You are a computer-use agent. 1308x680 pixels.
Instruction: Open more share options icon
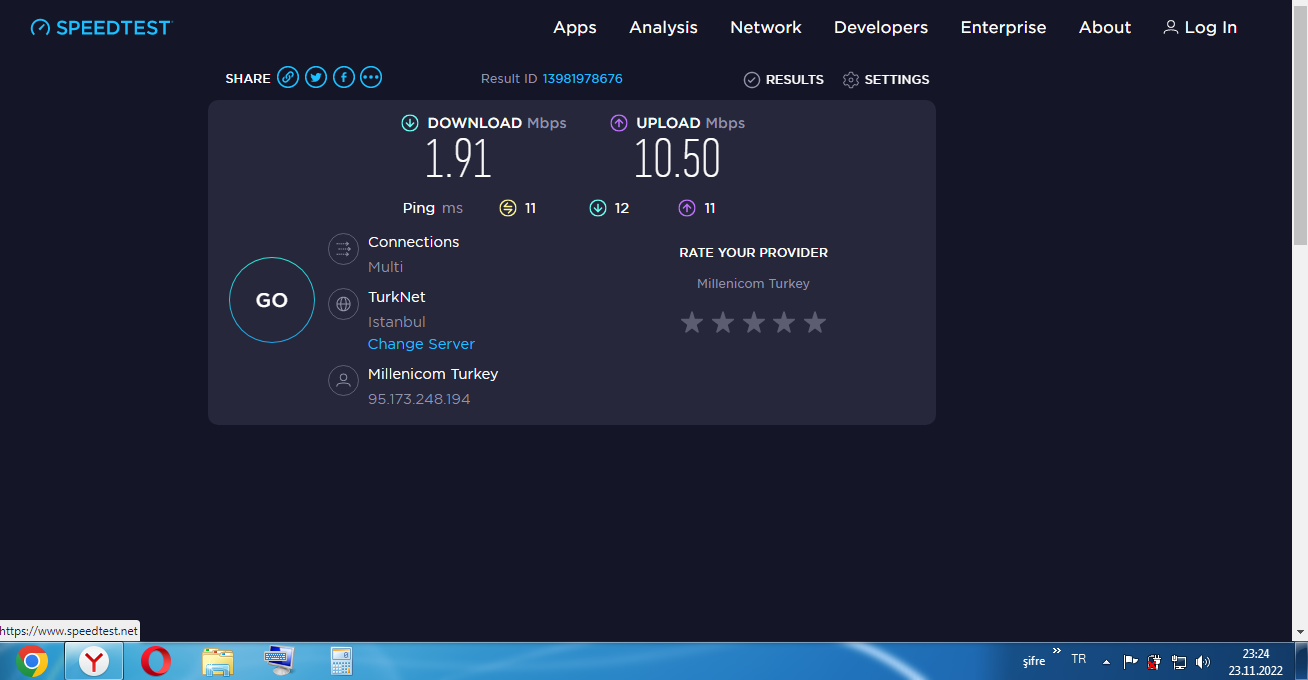click(x=371, y=78)
